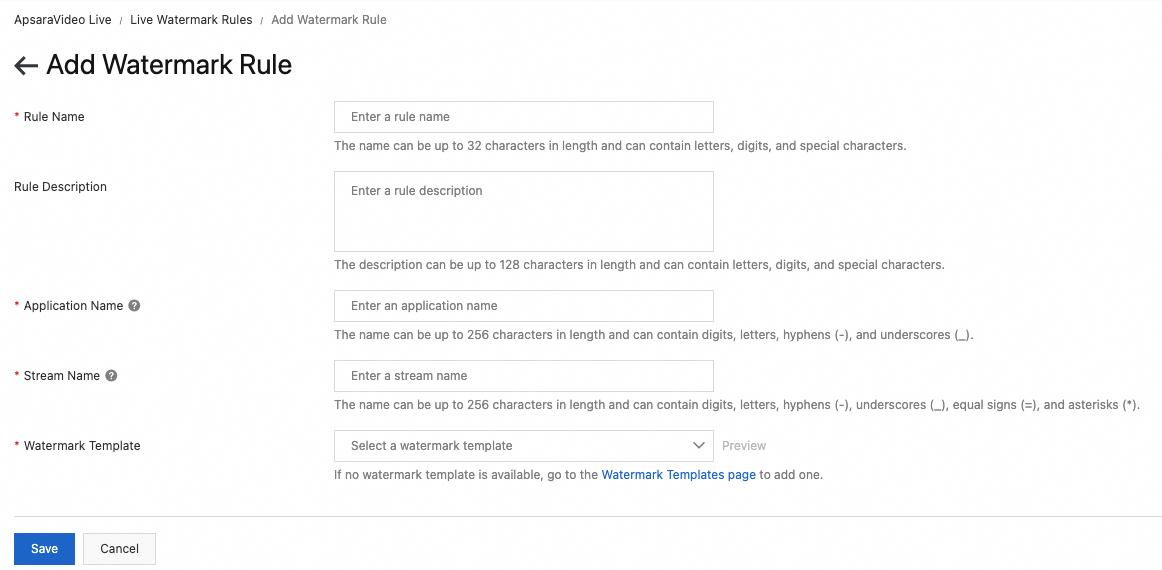This screenshot has height=570, width=1162.
Task: Click the back arrow beside the page title
Action: [x=26, y=66]
